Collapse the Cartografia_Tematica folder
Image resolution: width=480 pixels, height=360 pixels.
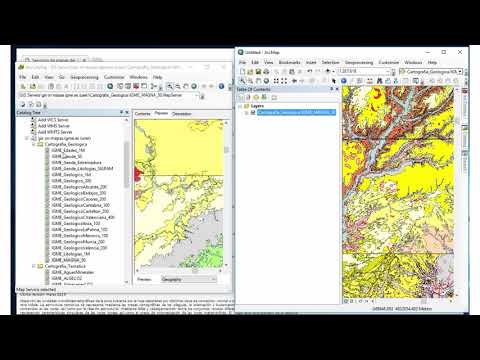coord(34,266)
